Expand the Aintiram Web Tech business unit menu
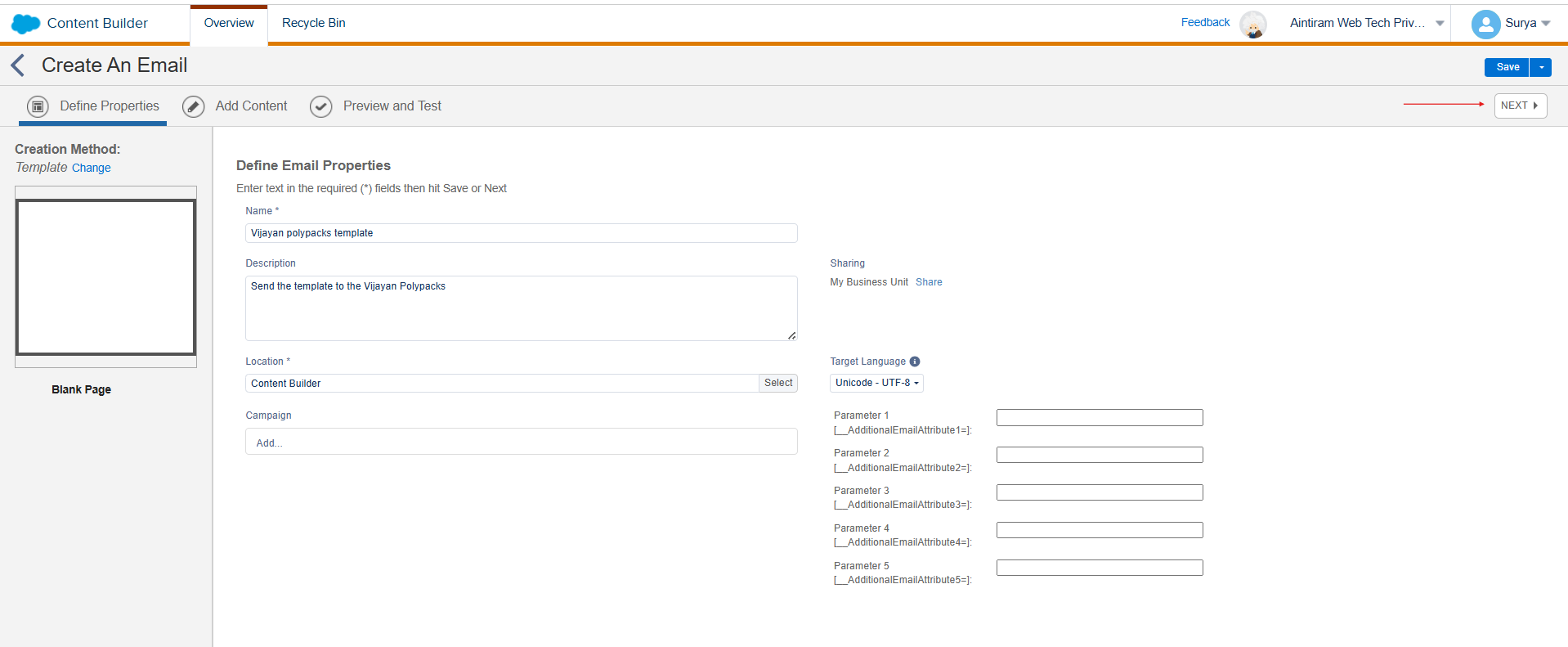Image resolution: width=1568 pixels, height=647 pixels. (1440, 23)
